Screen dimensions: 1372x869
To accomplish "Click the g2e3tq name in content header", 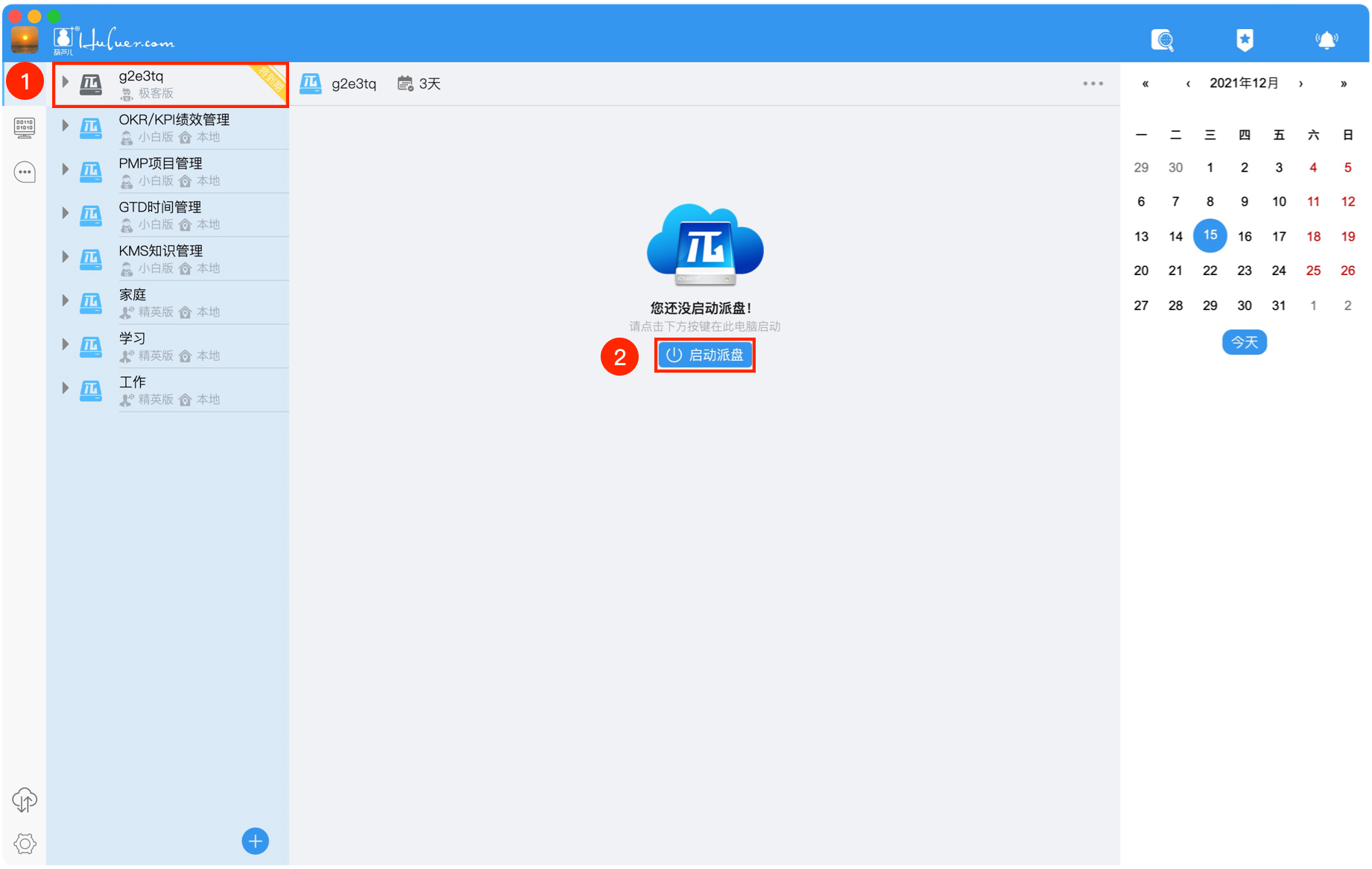I will click(354, 83).
